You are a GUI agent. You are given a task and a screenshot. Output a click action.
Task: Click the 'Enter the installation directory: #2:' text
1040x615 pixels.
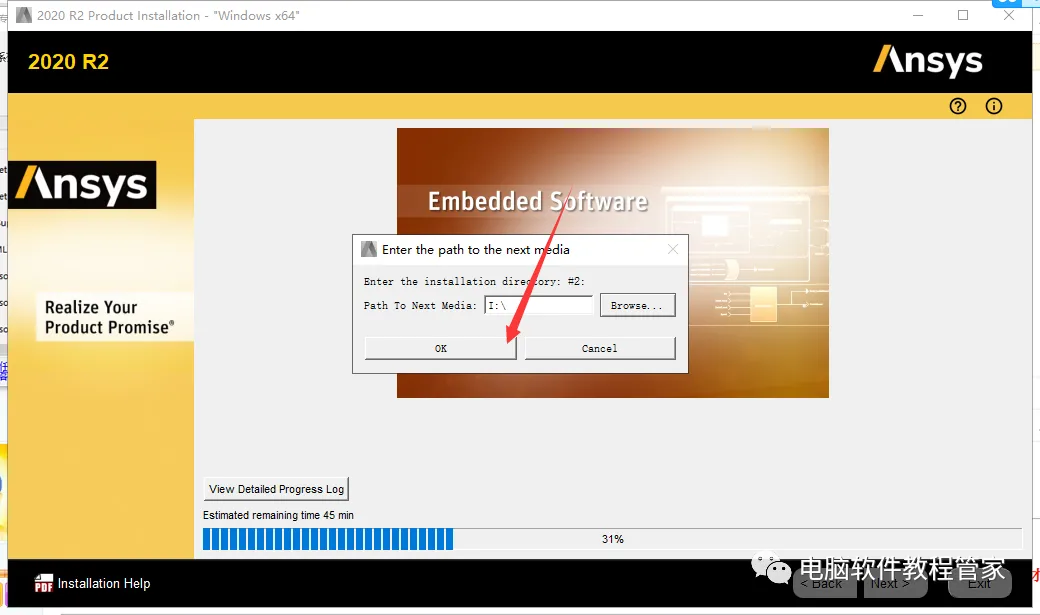(474, 281)
